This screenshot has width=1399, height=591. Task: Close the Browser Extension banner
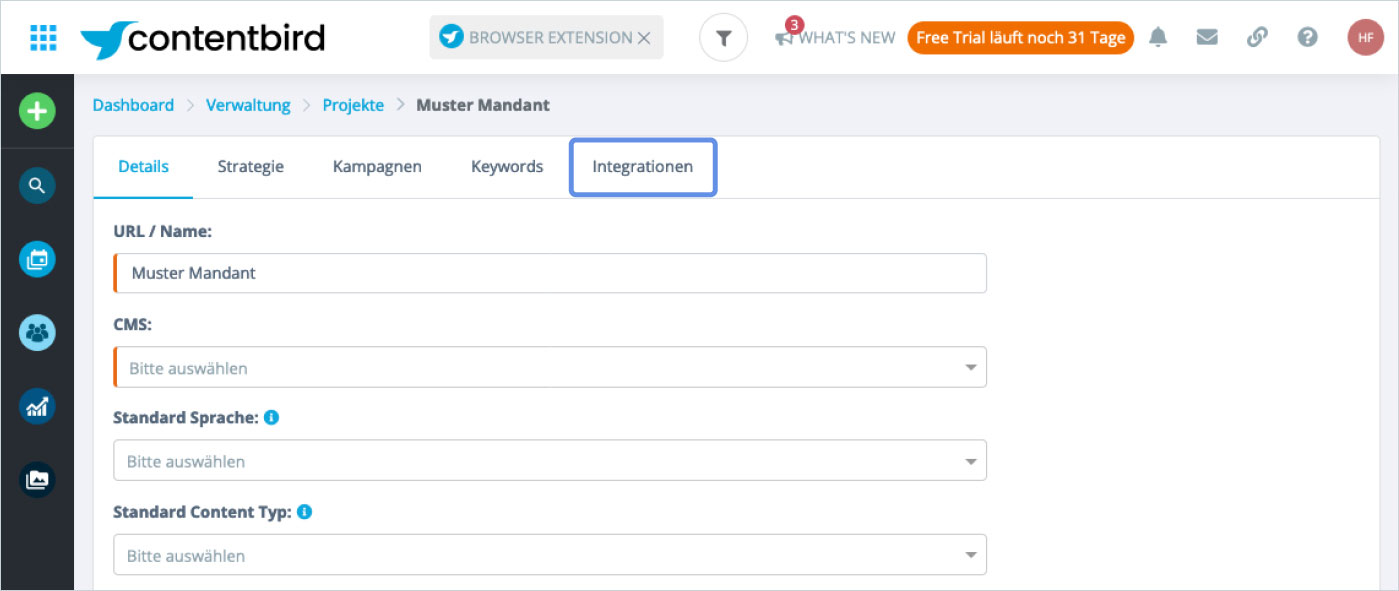(x=644, y=38)
